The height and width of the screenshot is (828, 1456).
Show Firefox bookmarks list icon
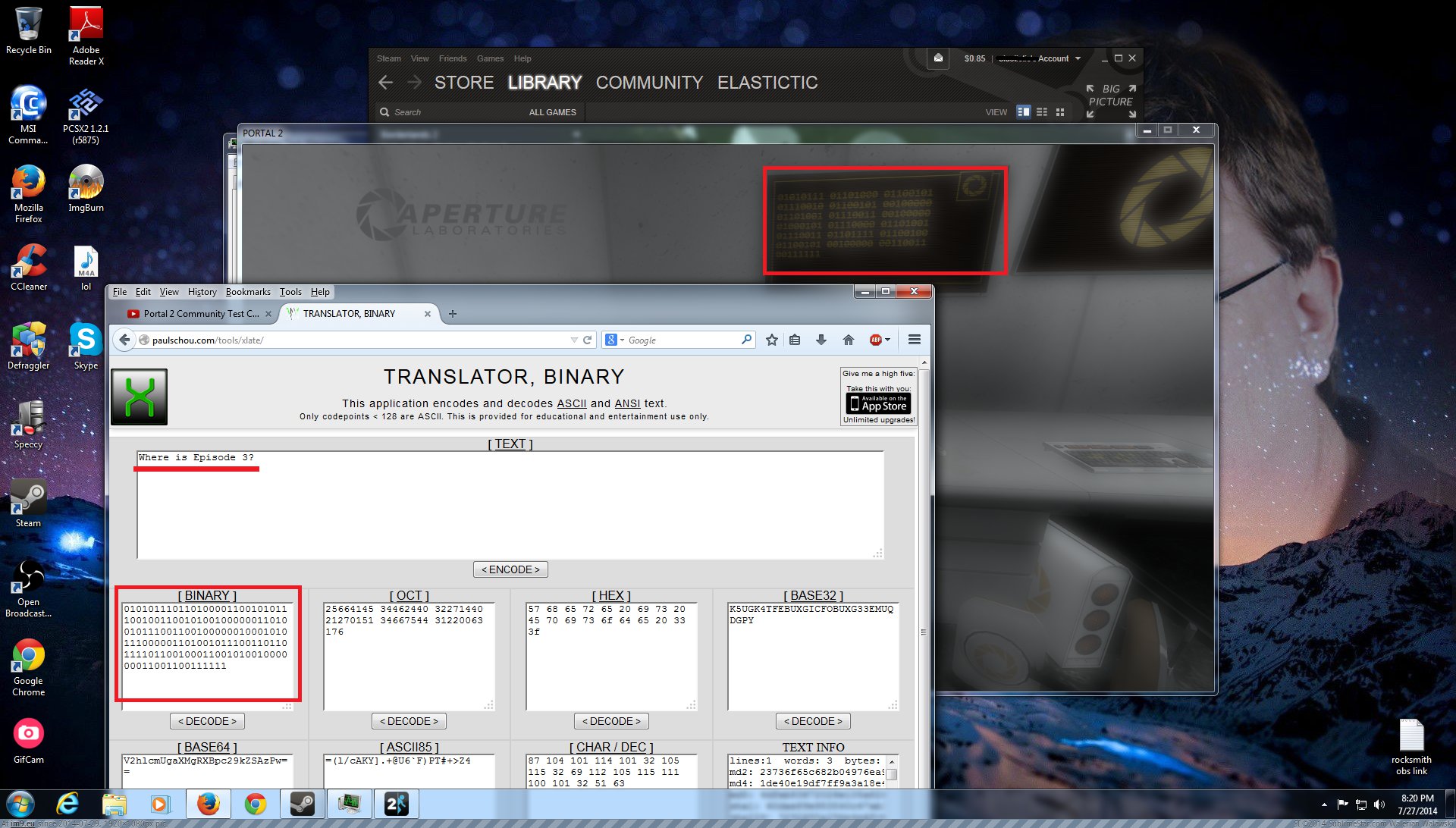point(795,340)
